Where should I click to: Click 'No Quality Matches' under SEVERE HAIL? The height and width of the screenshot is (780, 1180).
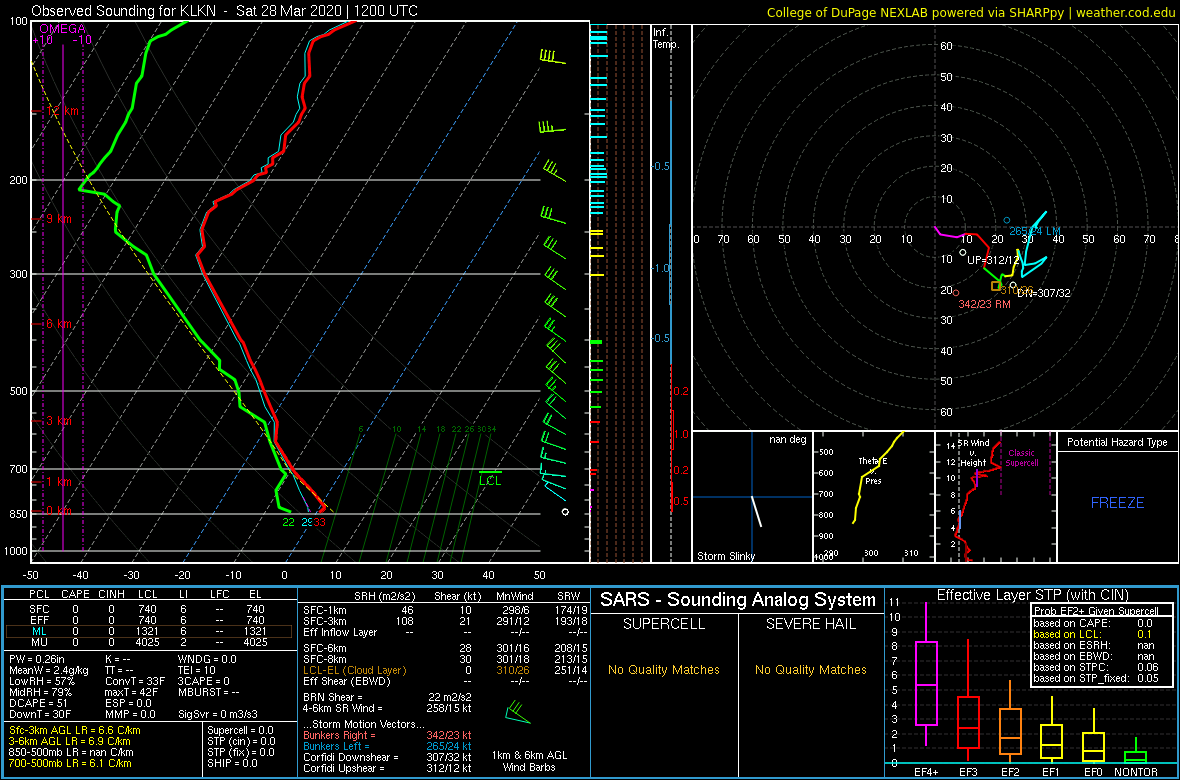(x=810, y=669)
